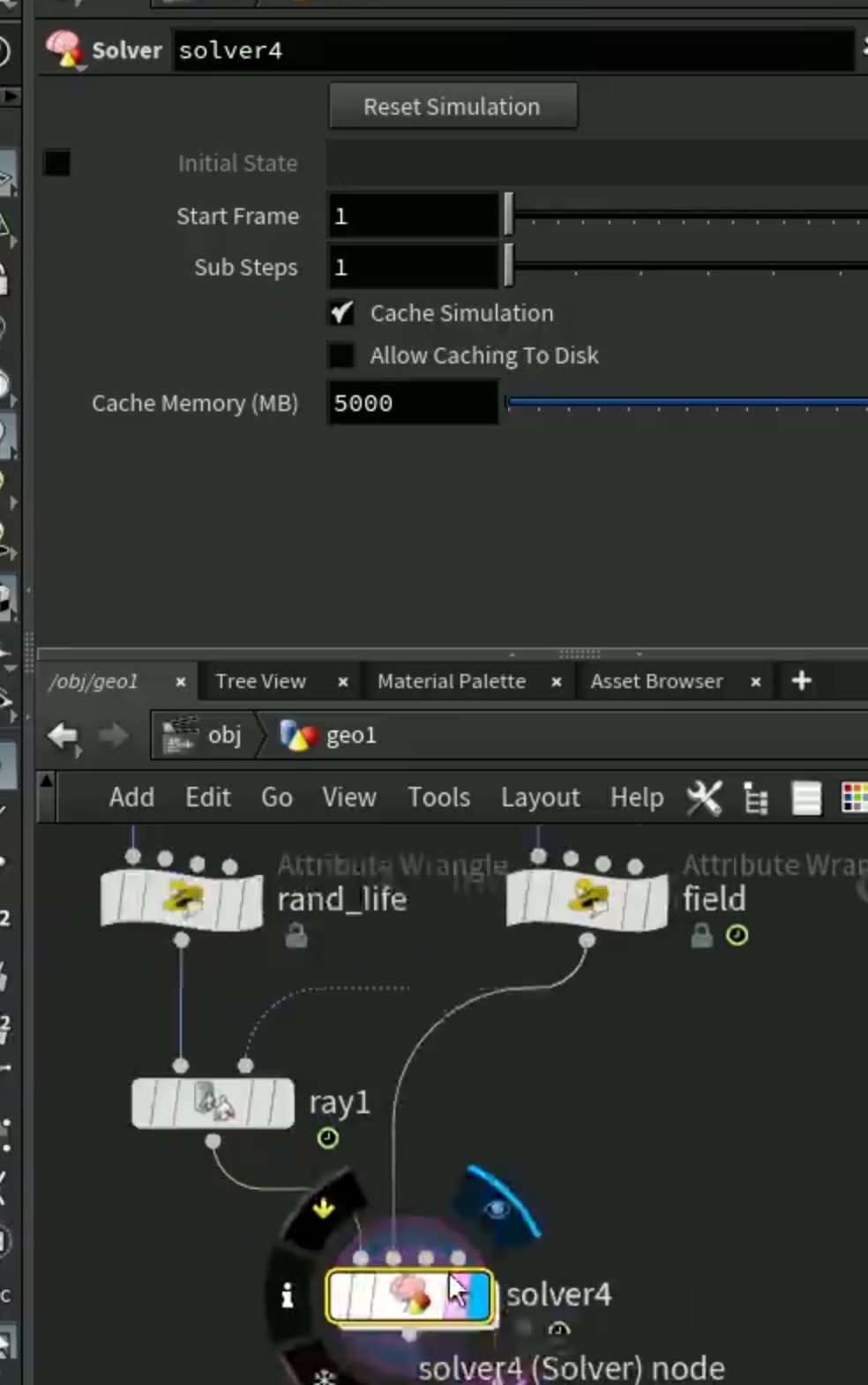Click the Cache Memory (MB) value field
This screenshot has height=1385, width=868.
[x=413, y=403]
